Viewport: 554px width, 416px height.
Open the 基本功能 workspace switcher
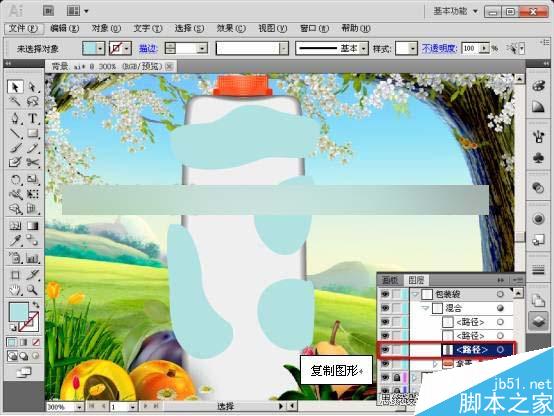coord(456,11)
